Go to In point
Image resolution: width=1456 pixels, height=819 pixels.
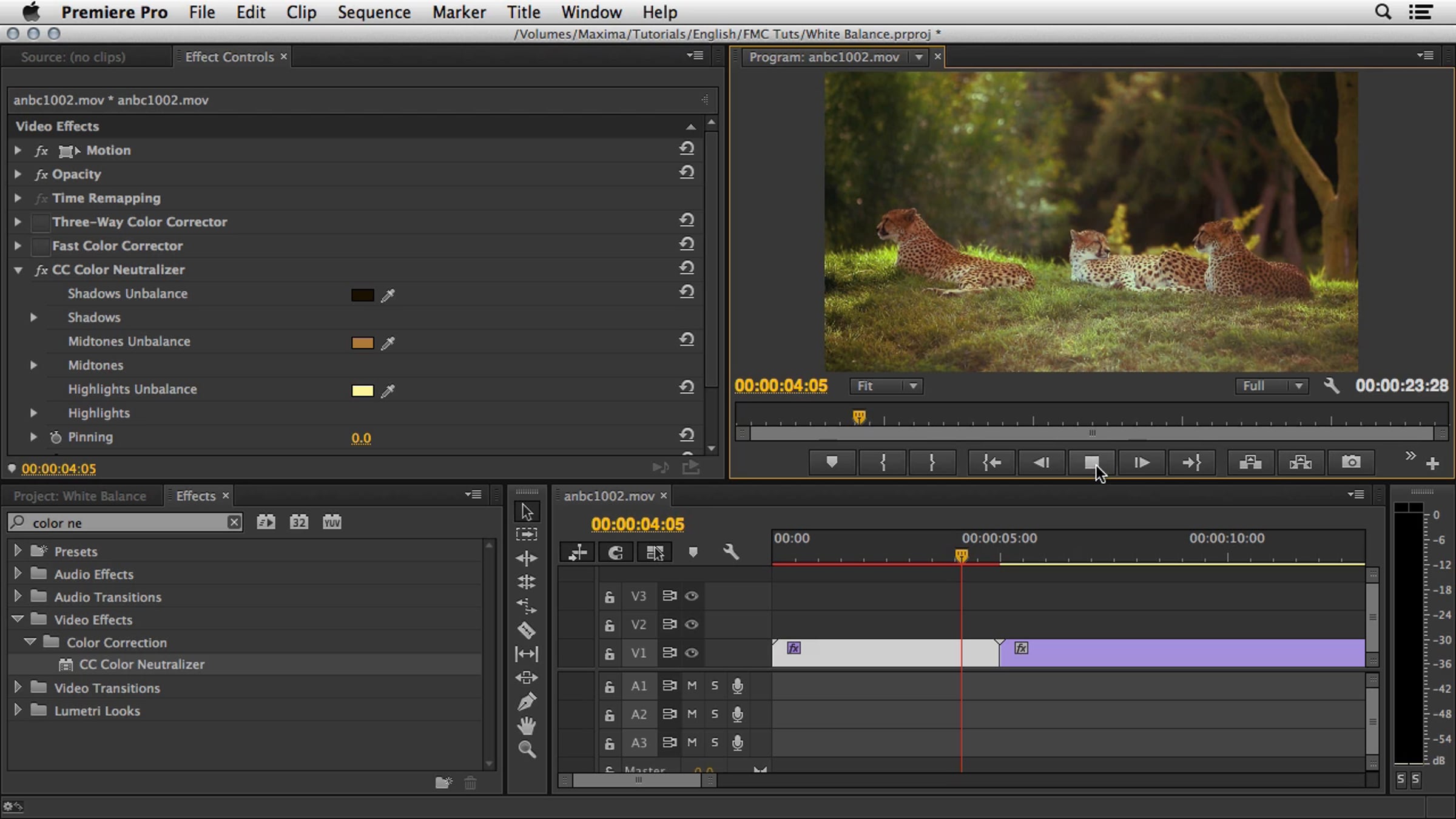coord(992,462)
